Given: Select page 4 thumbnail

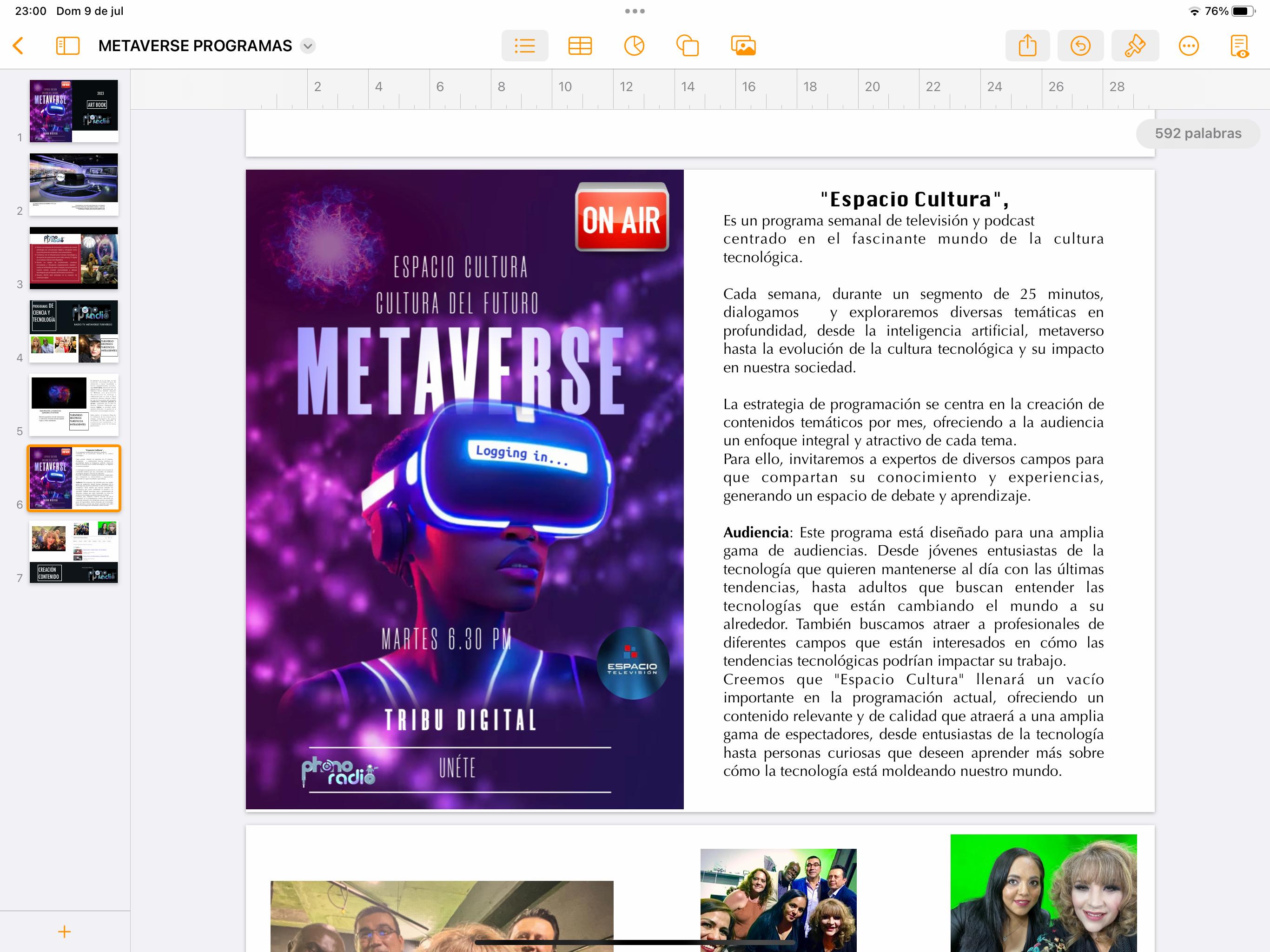Looking at the screenshot, I should pyautogui.click(x=73, y=331).
